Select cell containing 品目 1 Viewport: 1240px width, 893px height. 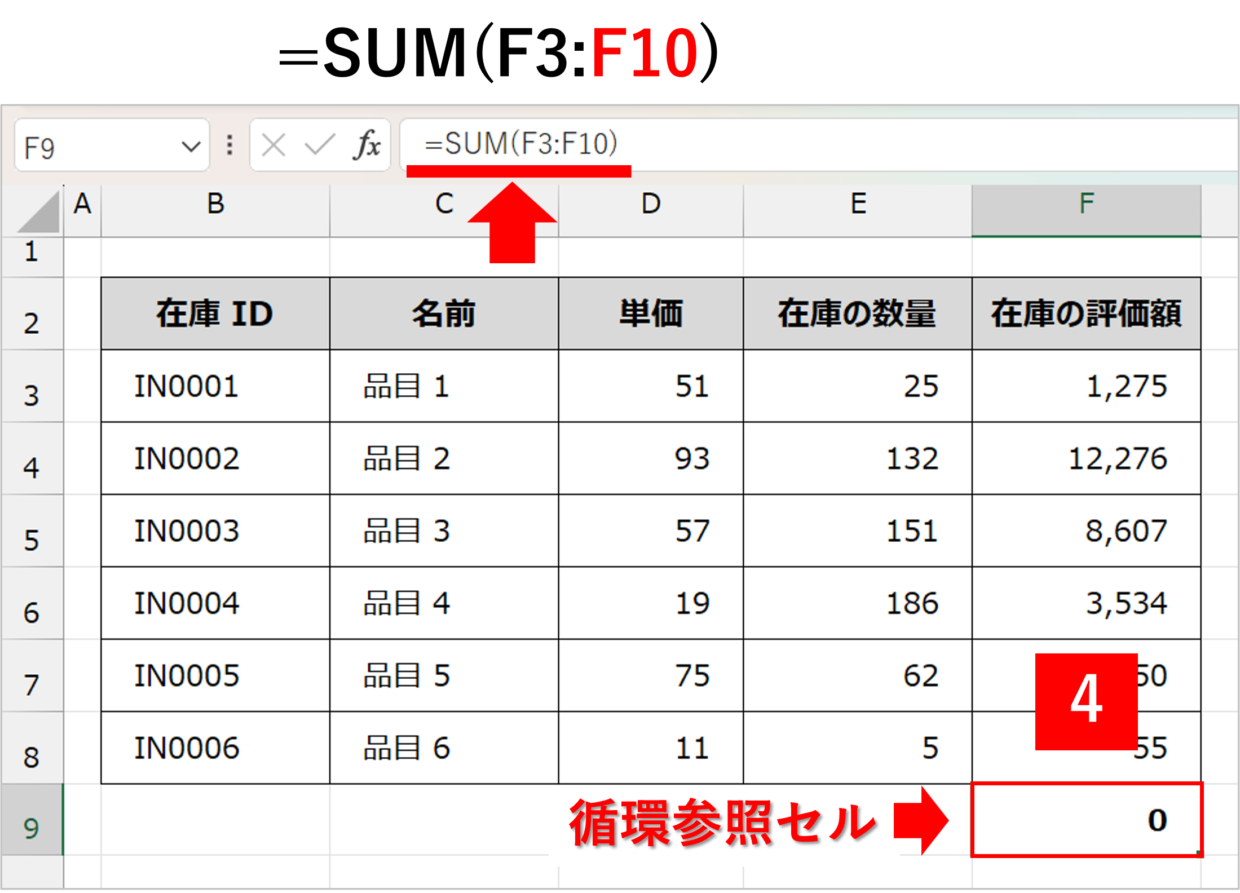pyautogui.click(x=444, y=386)
